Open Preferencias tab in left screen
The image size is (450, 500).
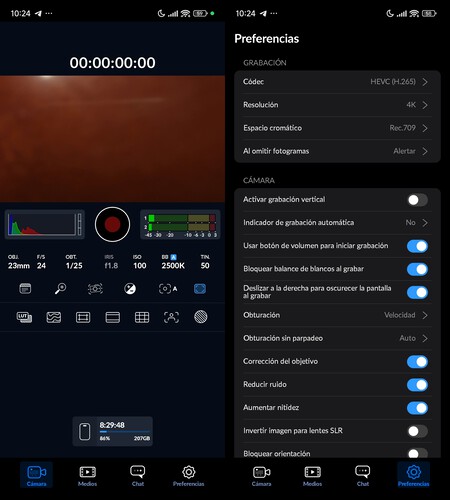[188, 475]
